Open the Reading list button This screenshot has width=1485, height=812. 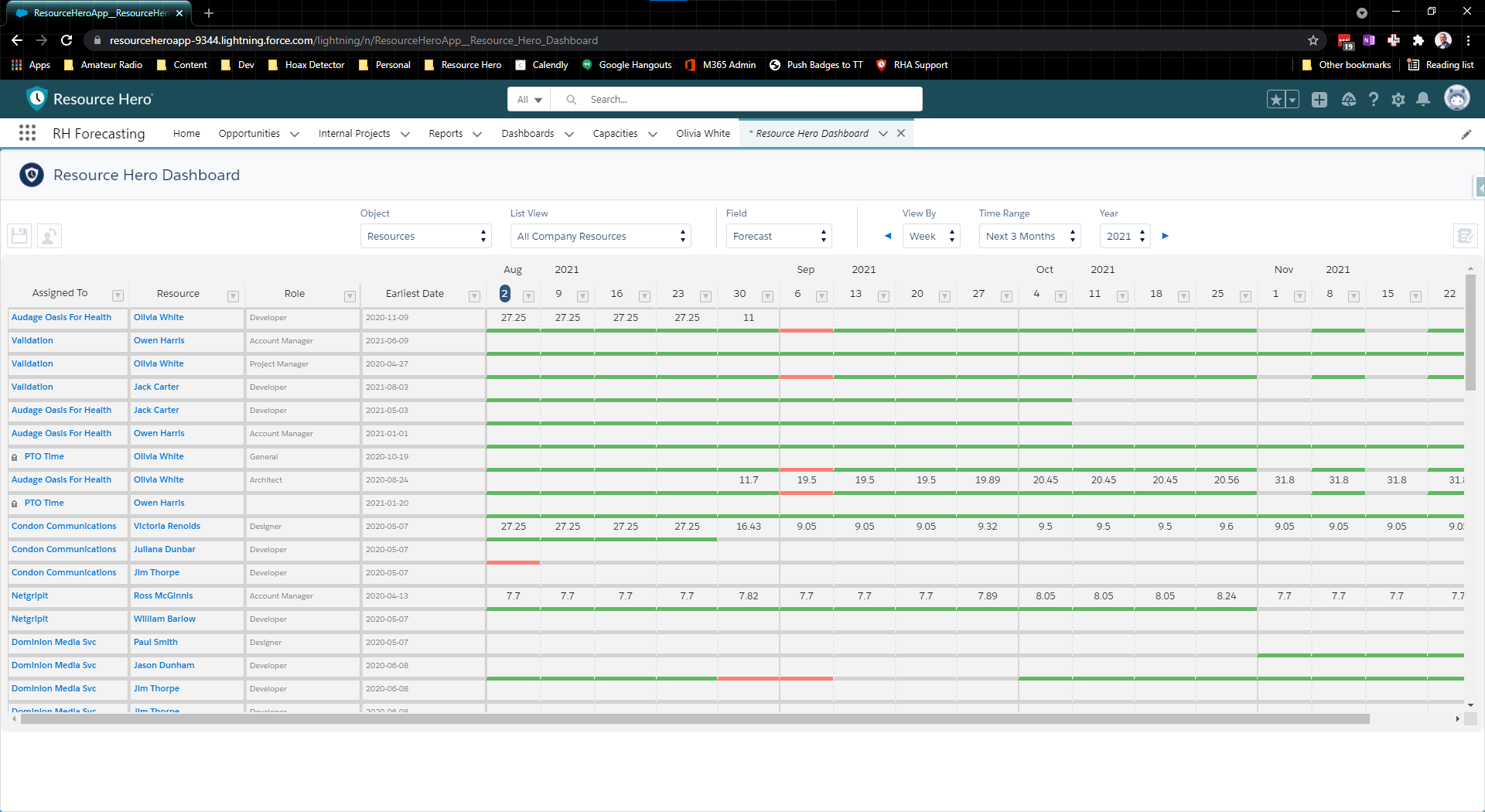coord(1440,65)
